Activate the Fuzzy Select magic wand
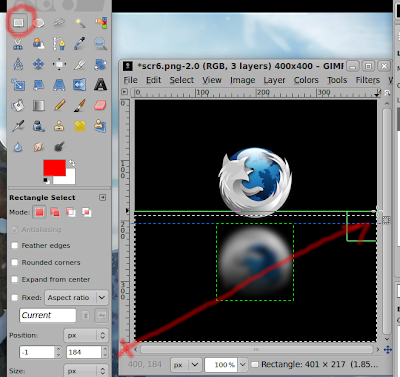This screenshot has height=377, width=400. (80, 23)
